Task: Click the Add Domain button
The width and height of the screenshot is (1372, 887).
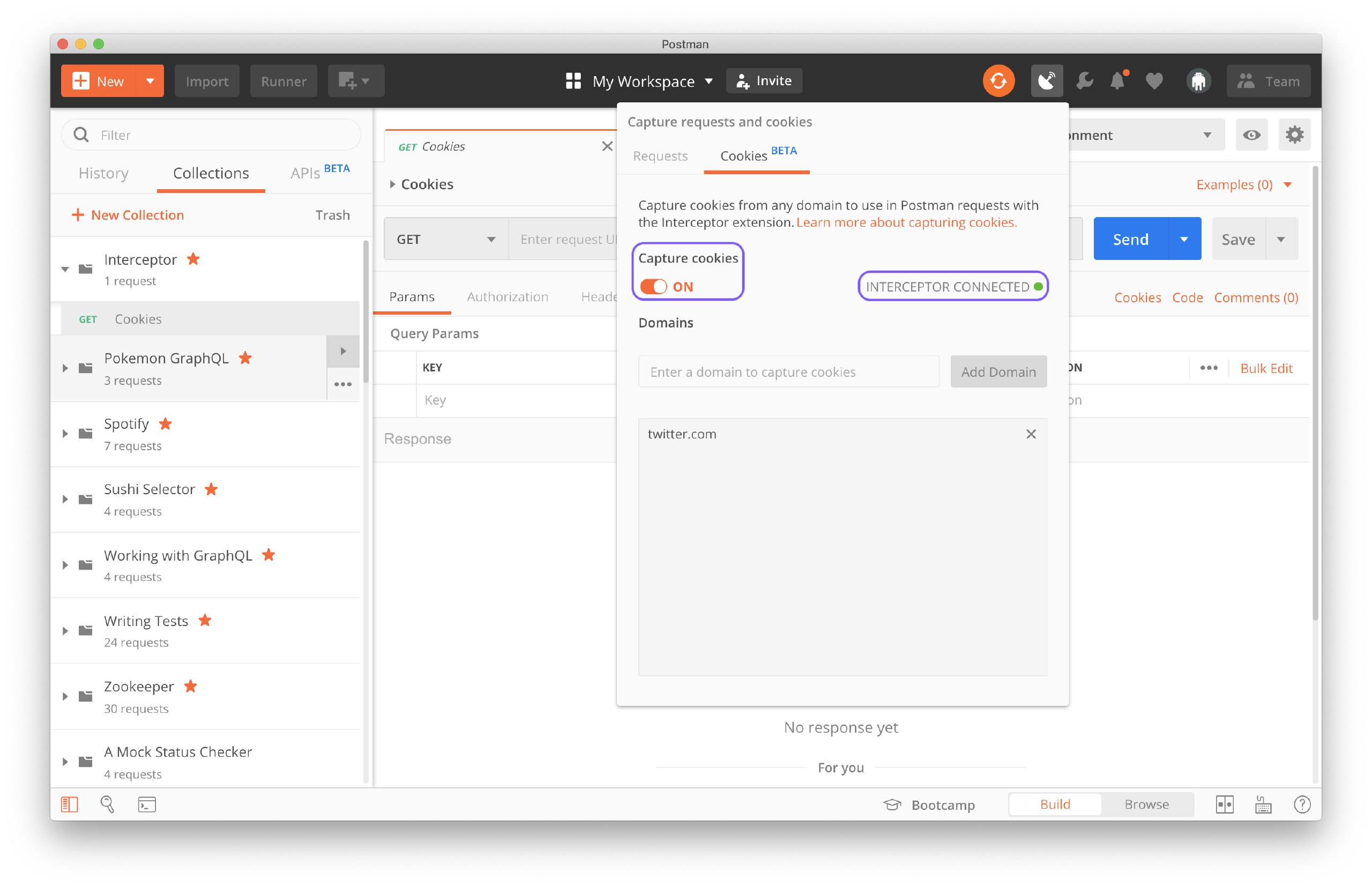Action: pos(998,371)
